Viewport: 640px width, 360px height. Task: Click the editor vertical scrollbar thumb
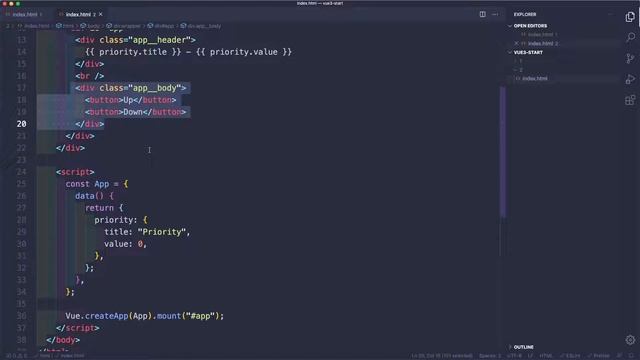pos(503,152)
